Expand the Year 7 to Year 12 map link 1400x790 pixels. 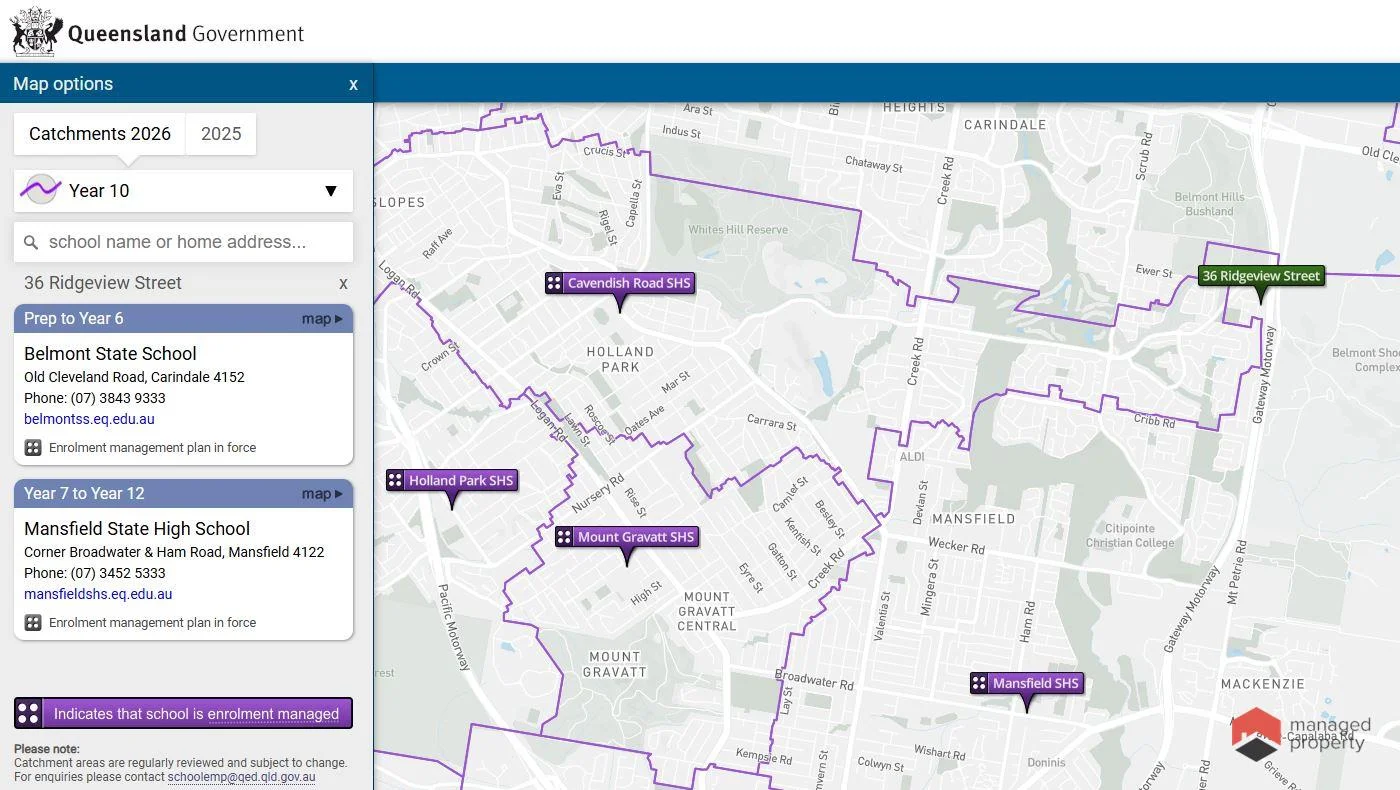(322, 494)
